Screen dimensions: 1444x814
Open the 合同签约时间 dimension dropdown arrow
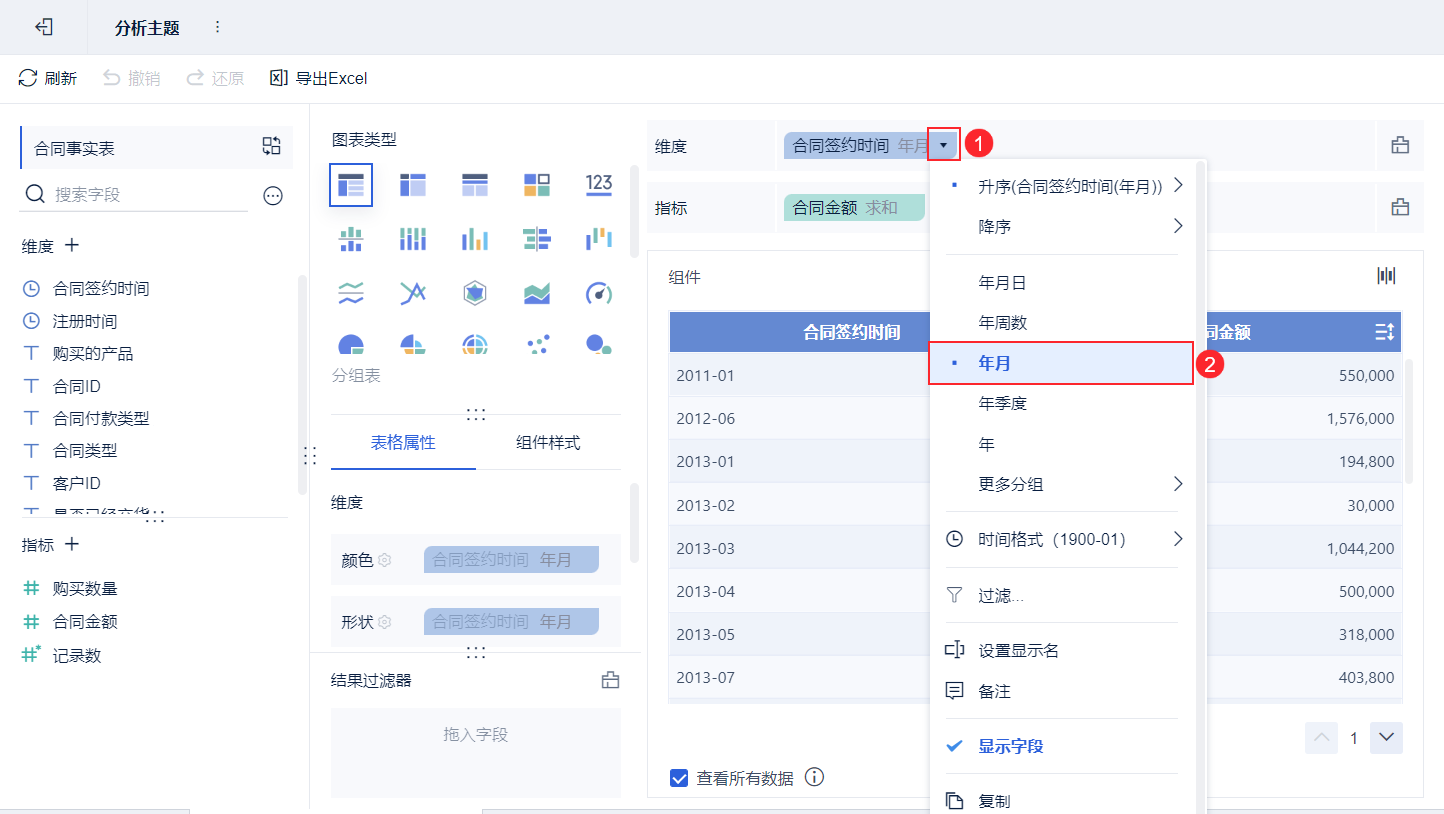tap(943, 146)
